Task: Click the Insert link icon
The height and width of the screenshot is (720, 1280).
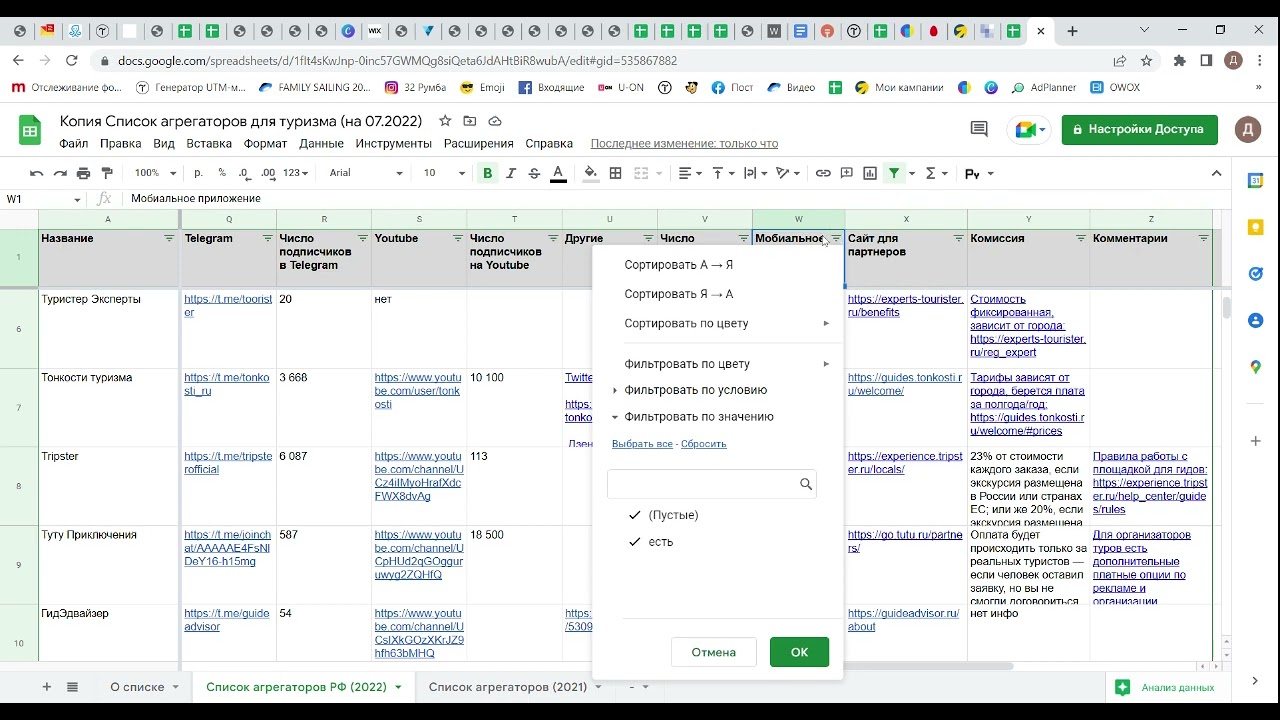Action: click(x=823, y=173)
